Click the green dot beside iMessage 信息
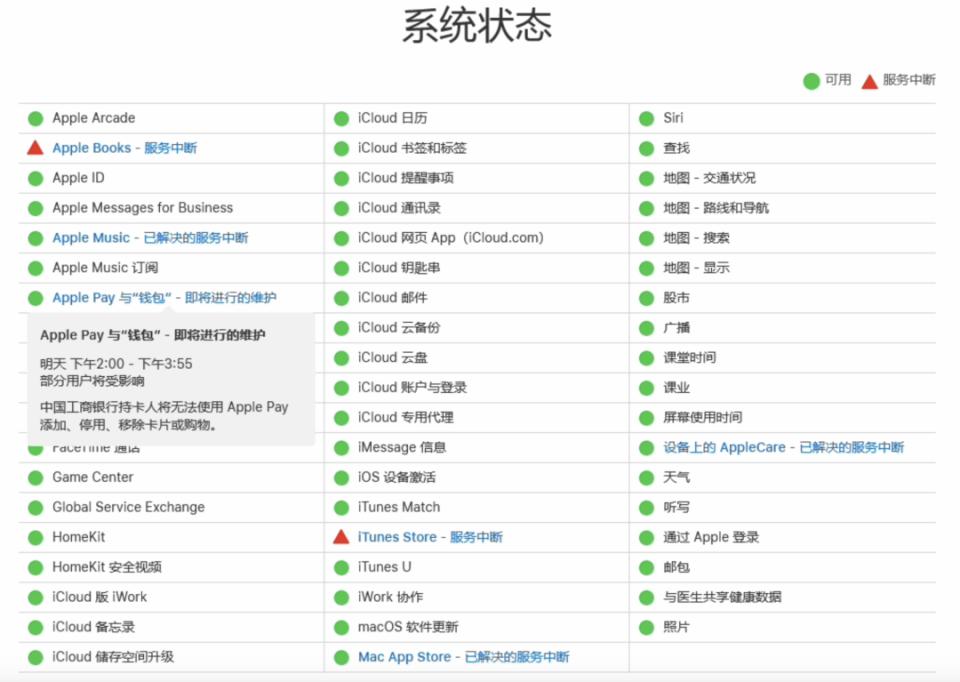 [x=341, y=448]
